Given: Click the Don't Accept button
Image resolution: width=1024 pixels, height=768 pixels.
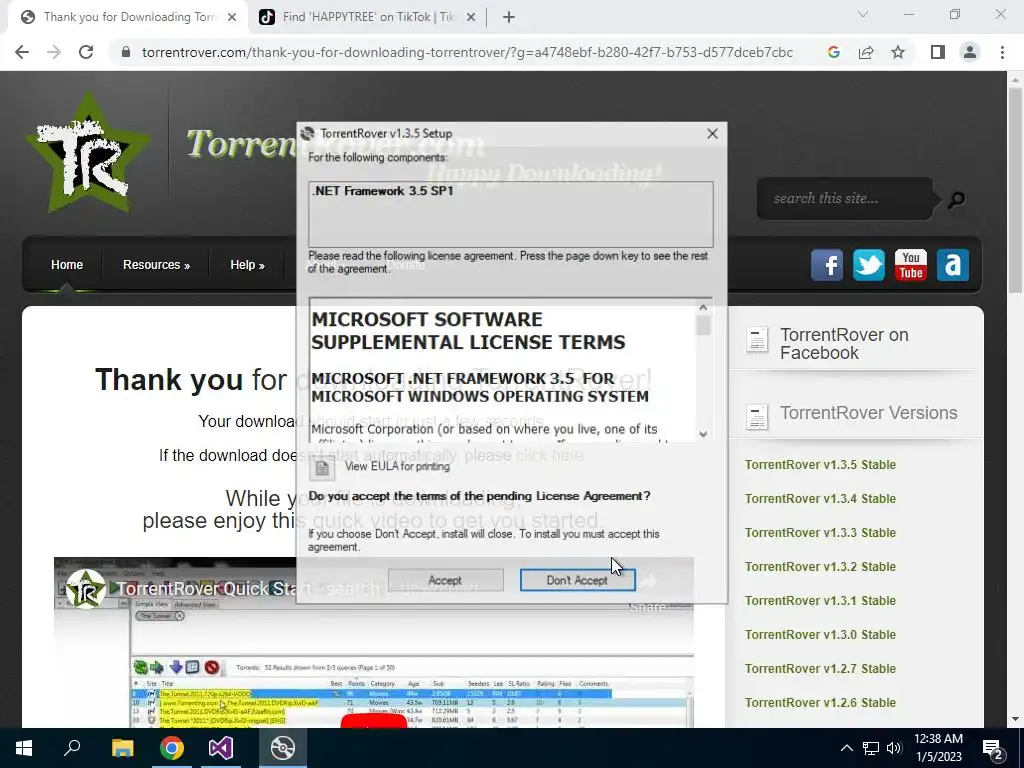Looking at the screenshot, I should (577, 580).
